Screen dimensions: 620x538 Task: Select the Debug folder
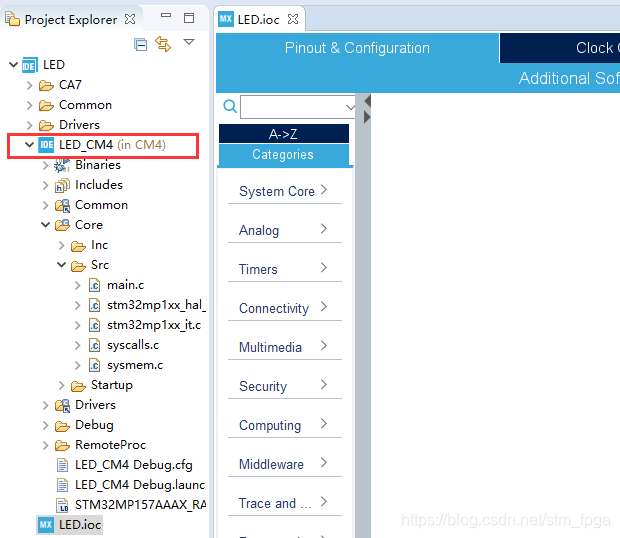[x=94, y=425]
